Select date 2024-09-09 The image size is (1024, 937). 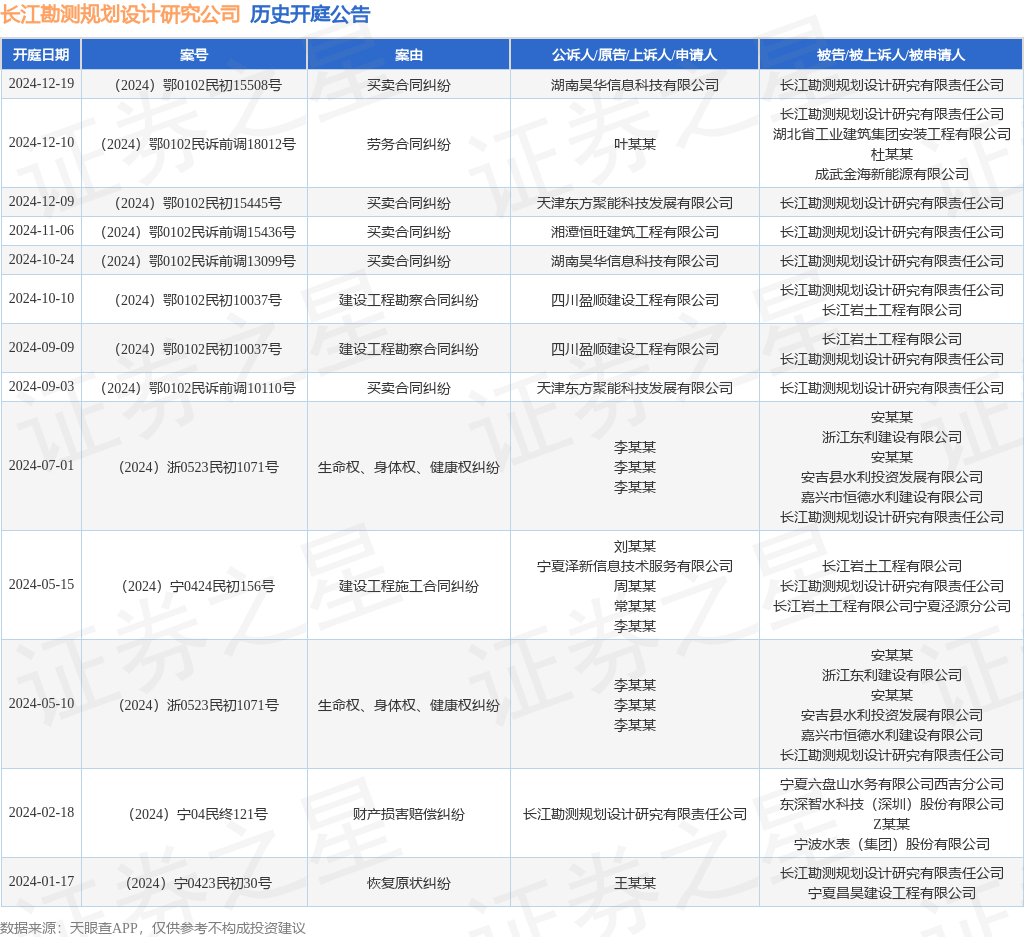pos(41,347)
